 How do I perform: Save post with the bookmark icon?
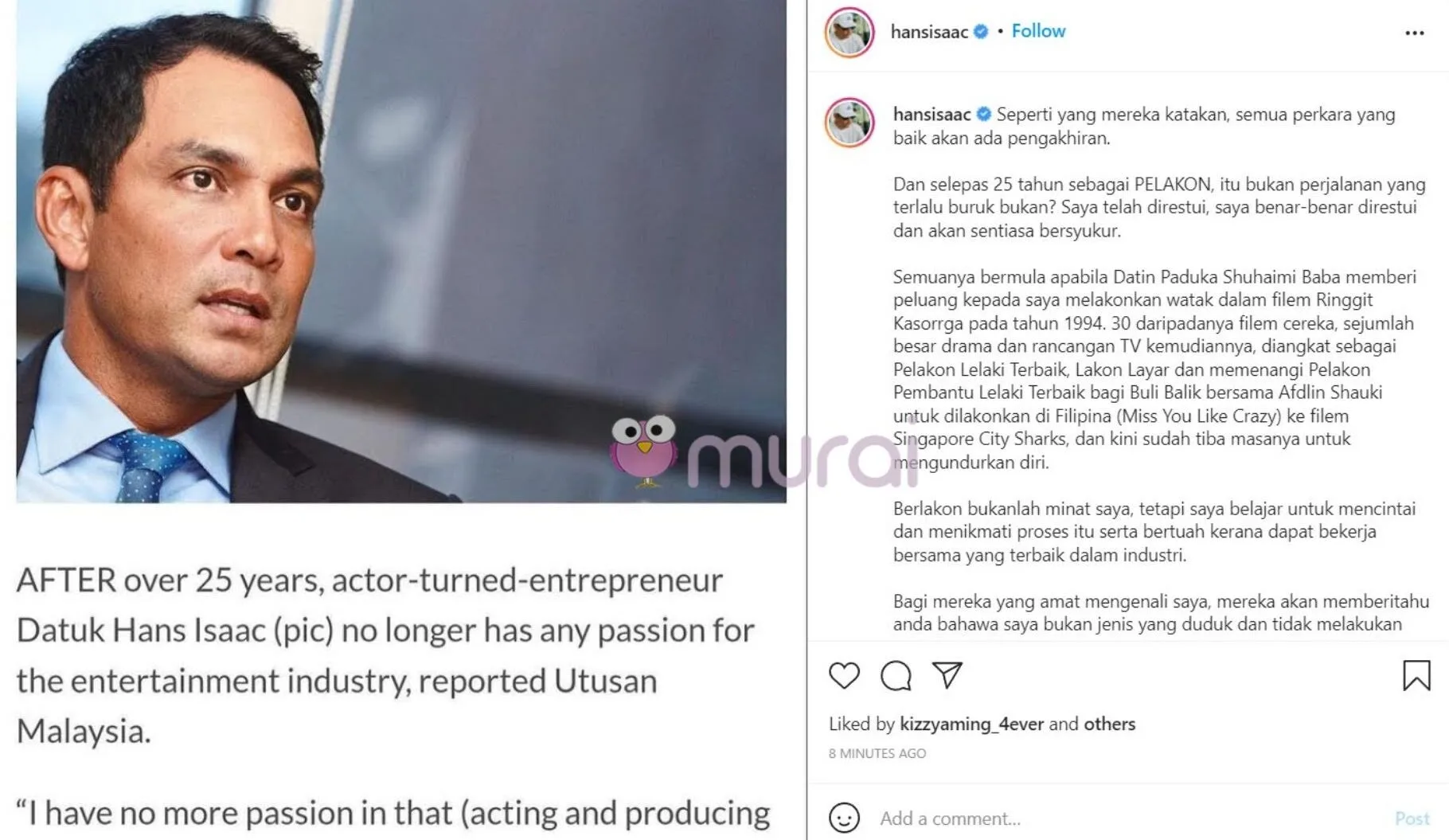[x=1416, y=676]
